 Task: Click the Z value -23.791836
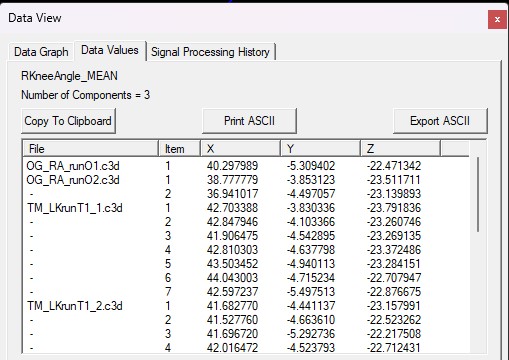pos(394,208)
